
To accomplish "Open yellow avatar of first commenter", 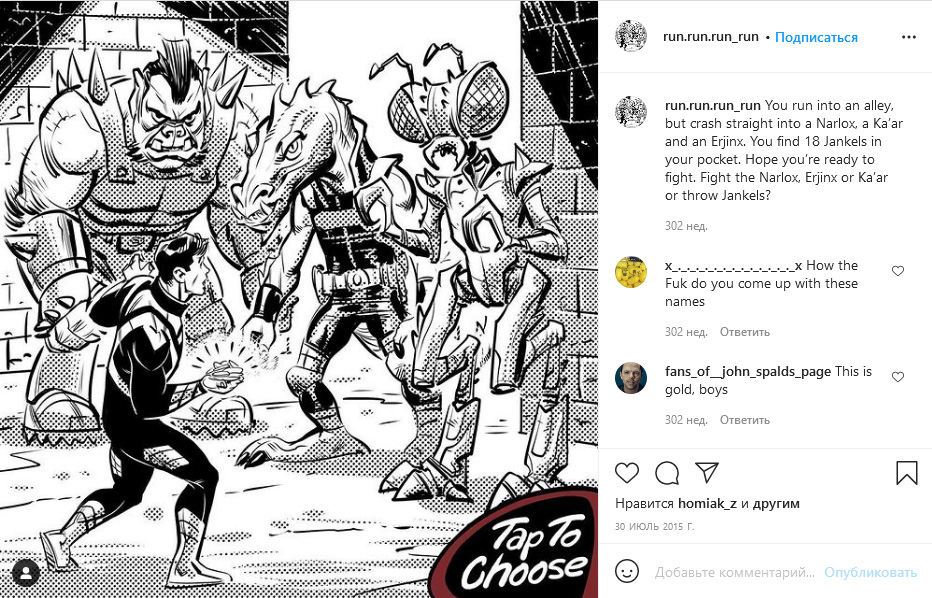I will coord(631,273).
